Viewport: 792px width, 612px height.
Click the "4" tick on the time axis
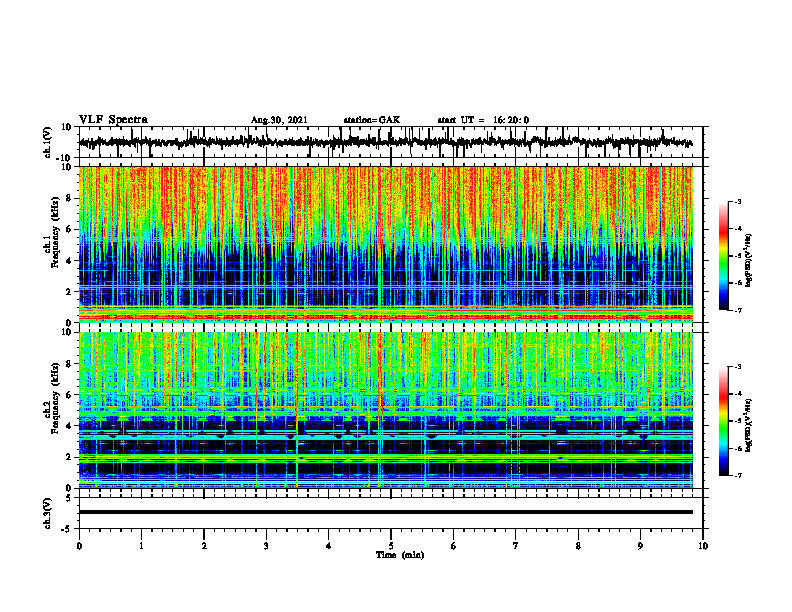pyautogui.click(x=329, y=546)
